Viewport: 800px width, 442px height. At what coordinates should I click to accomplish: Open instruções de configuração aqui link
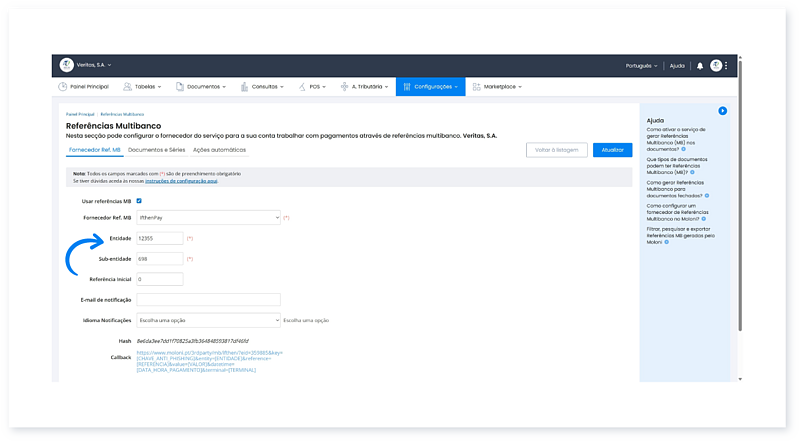181,181
